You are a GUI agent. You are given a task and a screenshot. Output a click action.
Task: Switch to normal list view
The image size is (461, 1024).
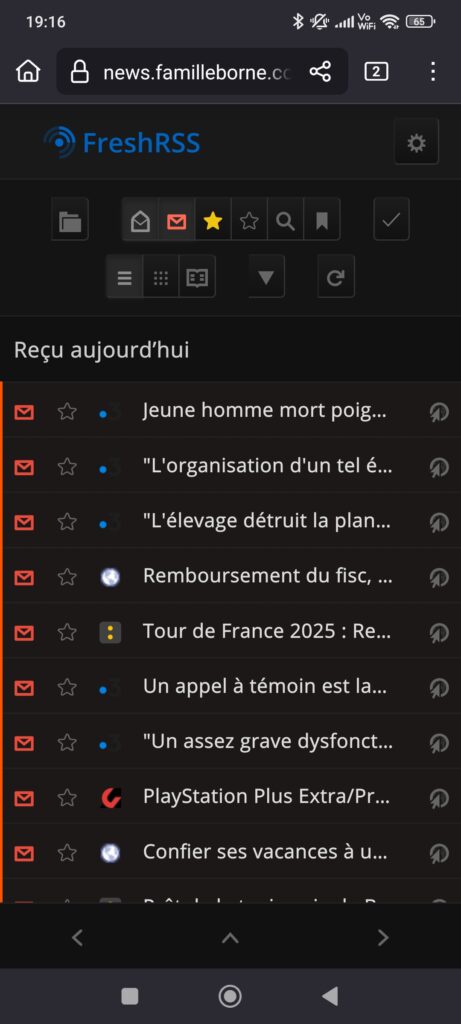pyautogui.click(x=124, y=276)
